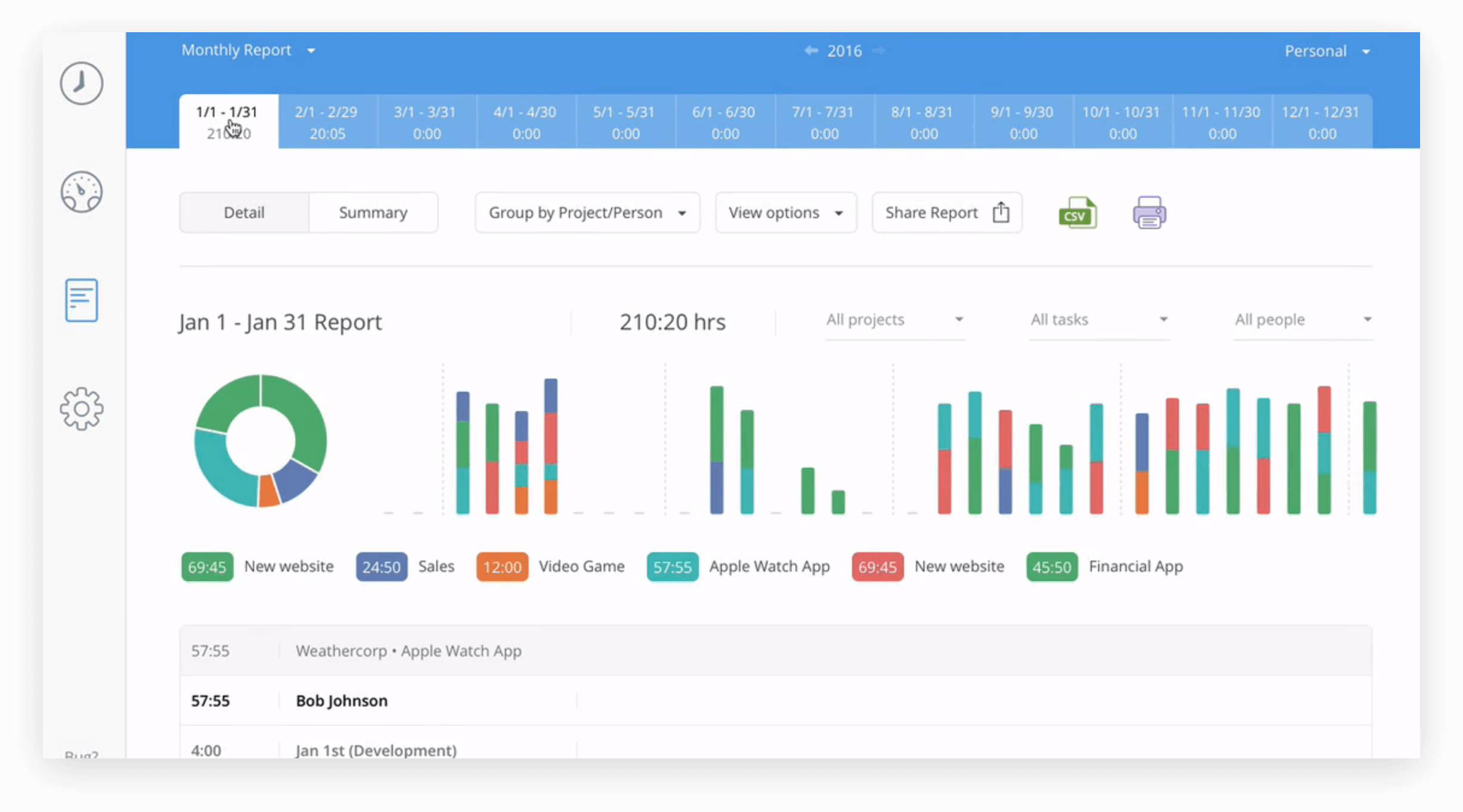The height and width of the screenshot is (812, 1463).
Task: Toggle the Detail view on
Action: 244,212
